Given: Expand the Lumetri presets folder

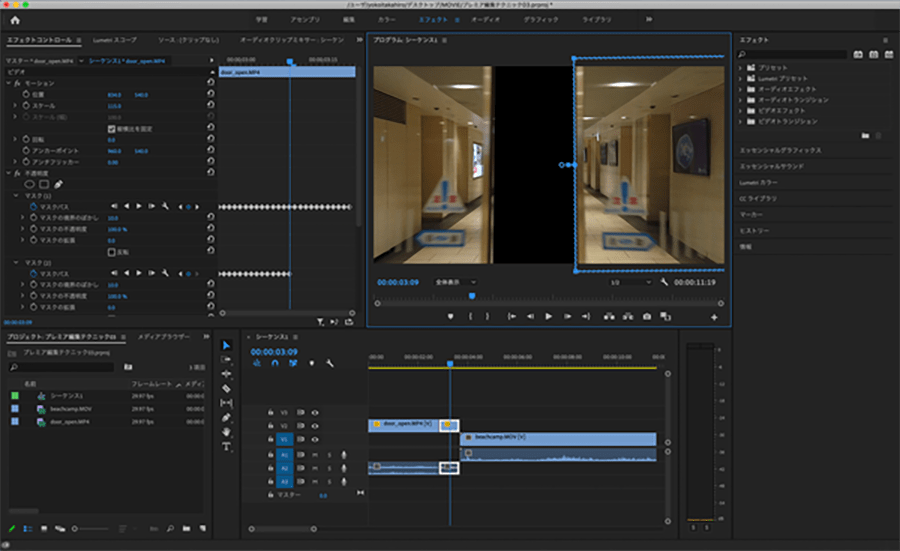Looking at the screenshot, I should (742, 77).
